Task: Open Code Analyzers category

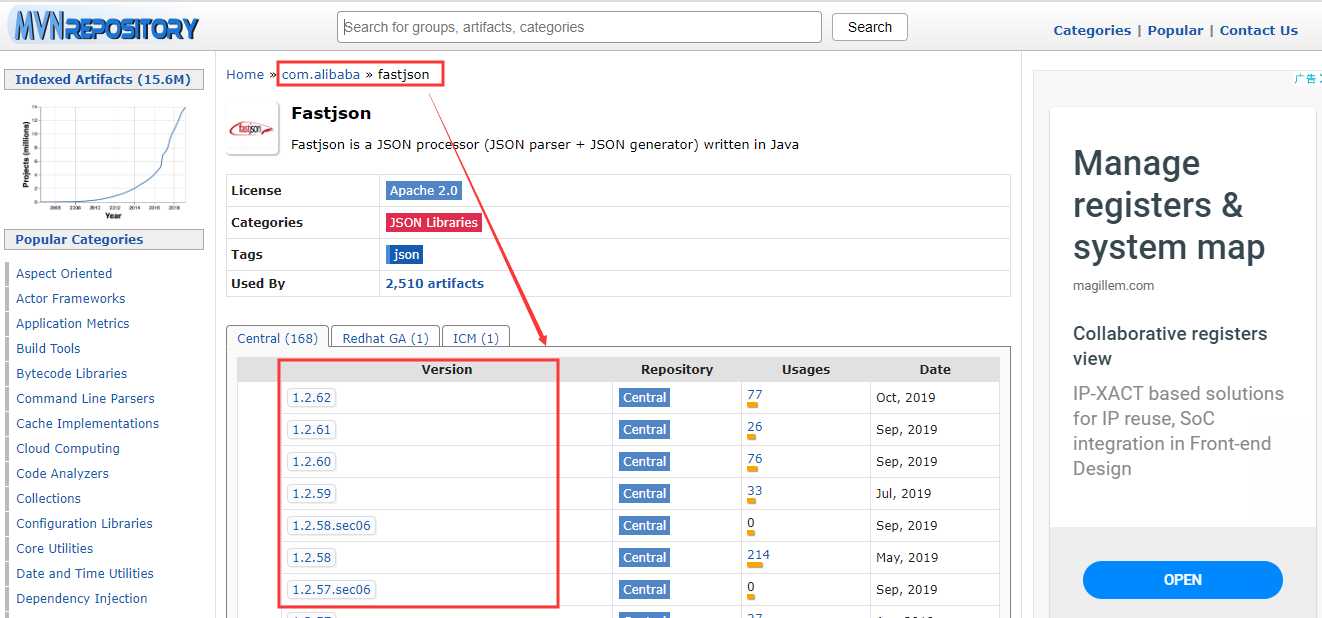Action: tap(63, 473)
